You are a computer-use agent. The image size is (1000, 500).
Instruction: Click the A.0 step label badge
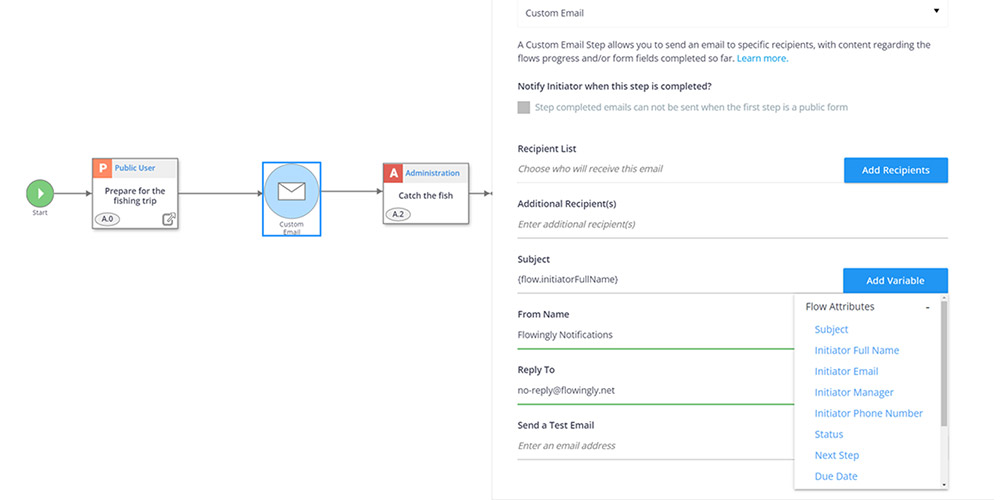coord(107,219)
